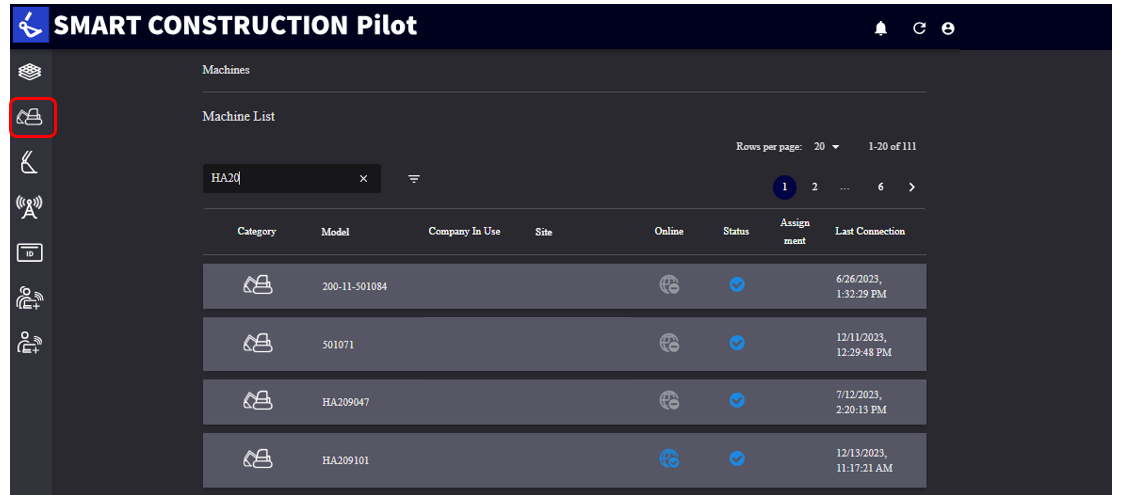This screenshot has height=495, width=1123.
Task: Click status checkmark for HA209101
Action: pyautogui.click(x=737, y=458)
